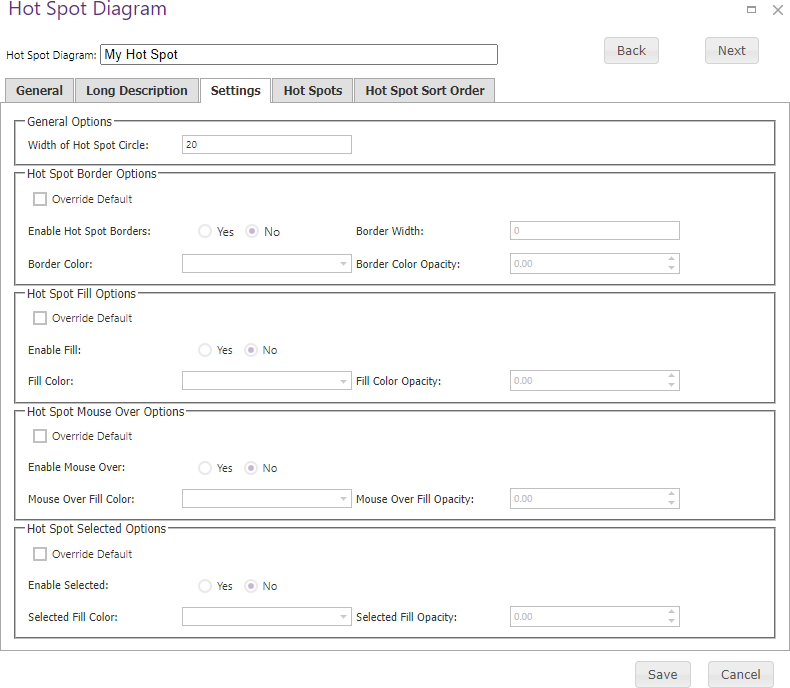The width and height of the screenshot is (790, 688).
Task: Check Override Default under Hot Spot Fill Options
Action: point(40,318)
